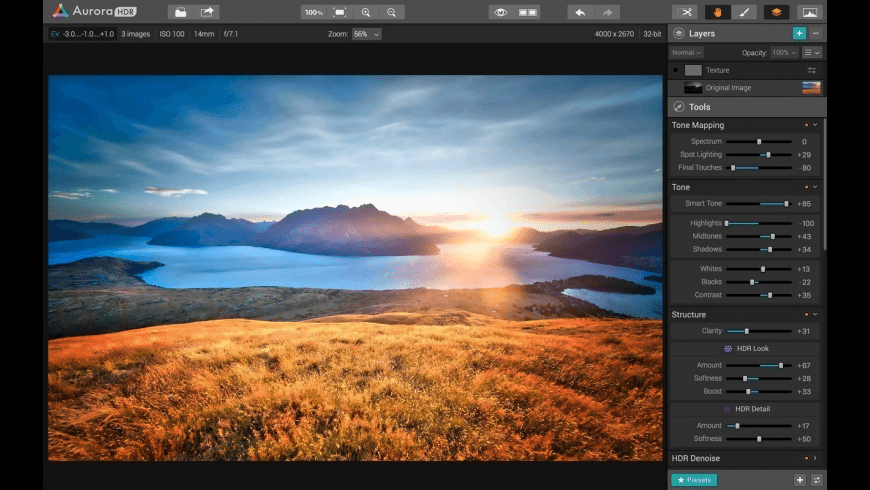Screen dimensions: 870x490
Task: Click the Presets button
Action: click(x=693, y=480)
